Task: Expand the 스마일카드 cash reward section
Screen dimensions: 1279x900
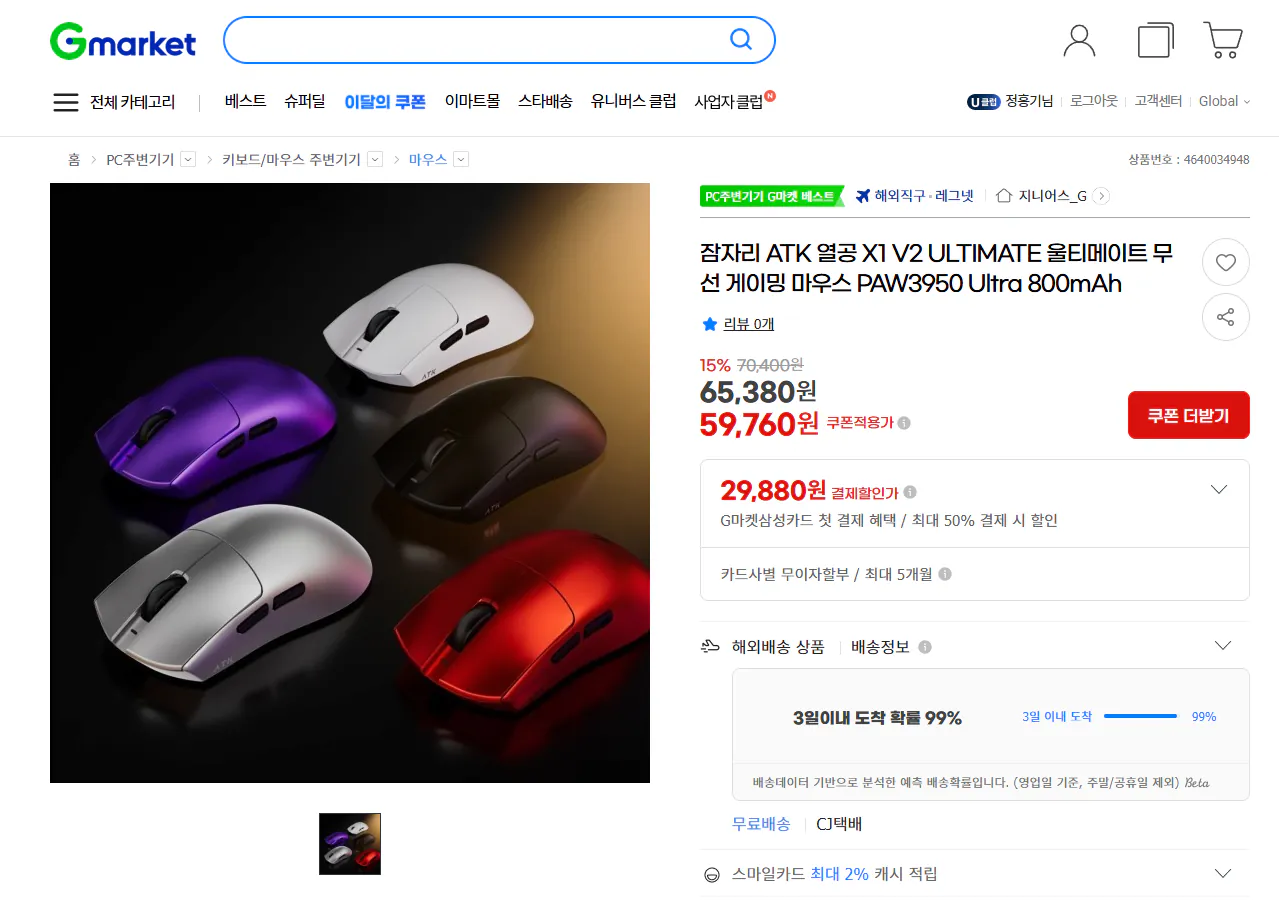Action: (1222, 874)
